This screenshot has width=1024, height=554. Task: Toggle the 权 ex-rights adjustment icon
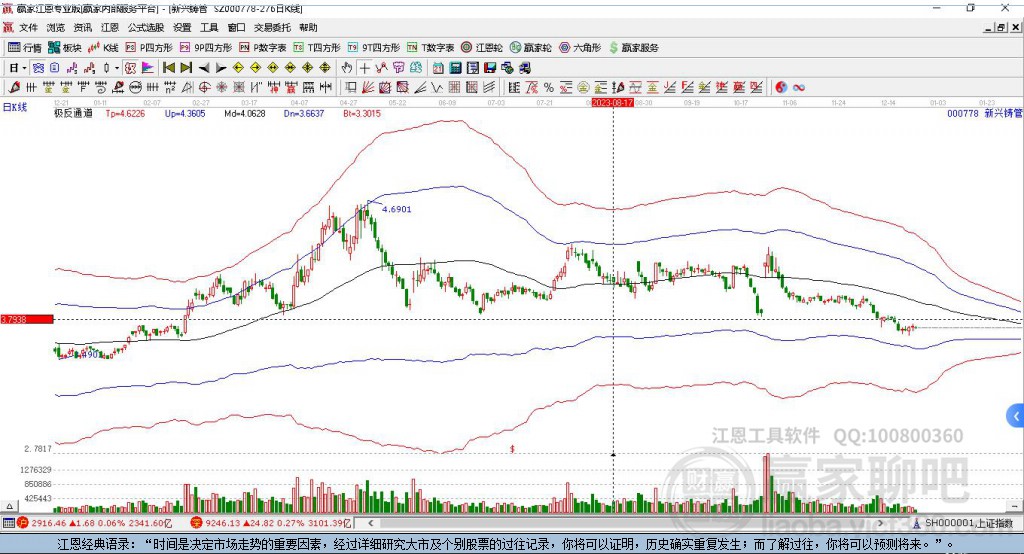coord(130,67)
